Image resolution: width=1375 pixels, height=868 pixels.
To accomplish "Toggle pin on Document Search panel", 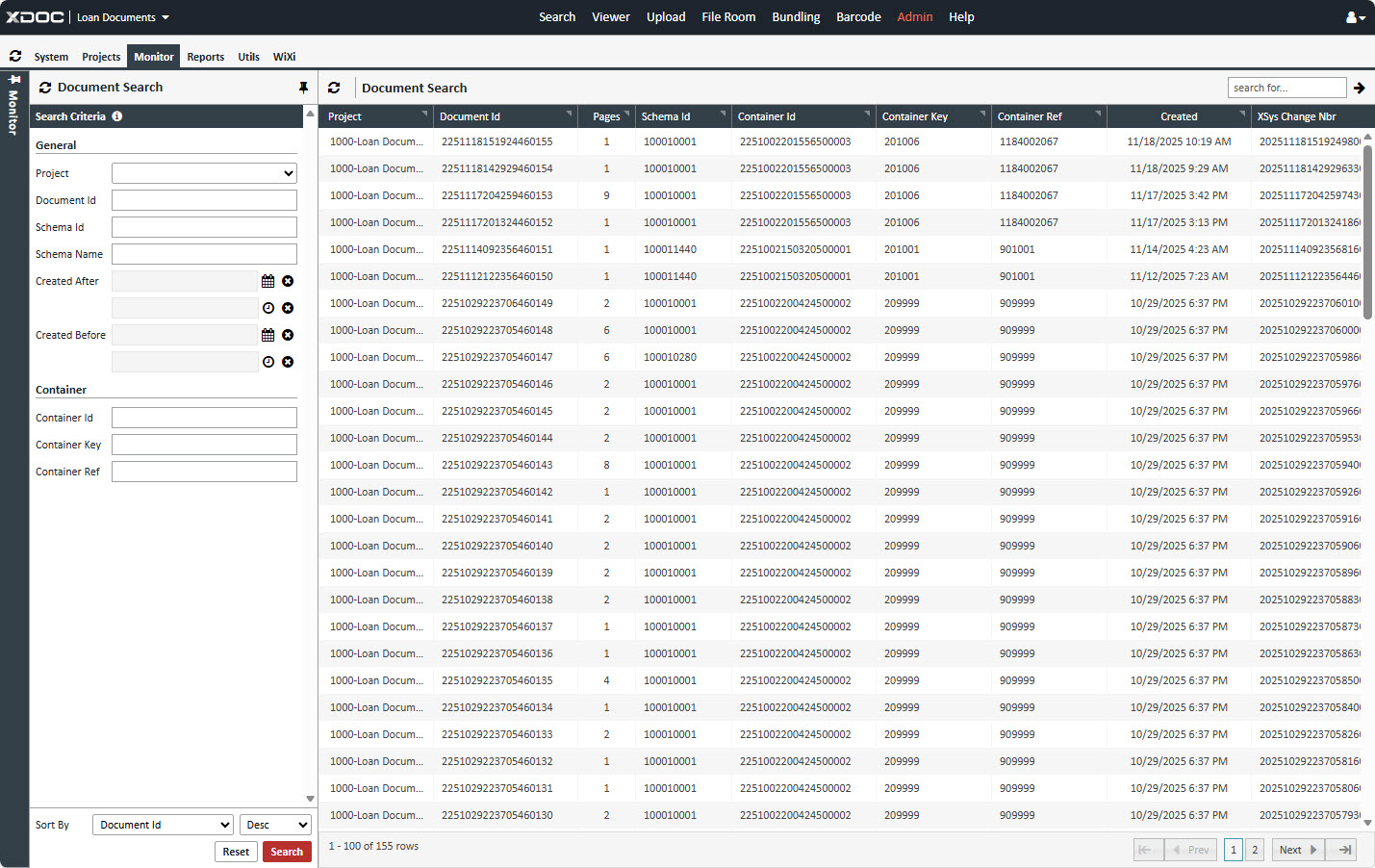I will 303,88.
